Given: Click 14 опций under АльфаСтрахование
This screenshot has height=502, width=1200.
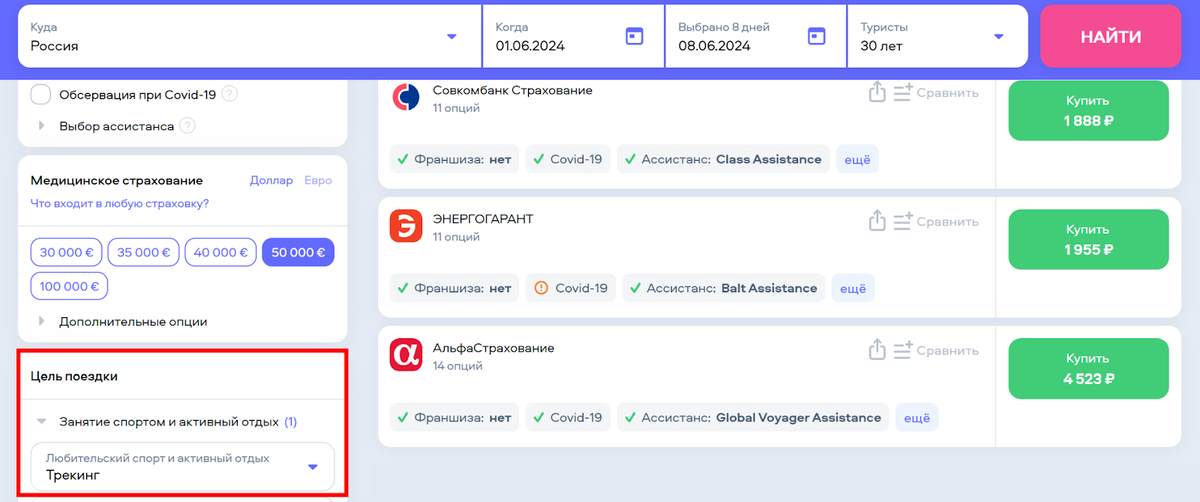Looking at the screenshot, I should click(x=458, y=366).
